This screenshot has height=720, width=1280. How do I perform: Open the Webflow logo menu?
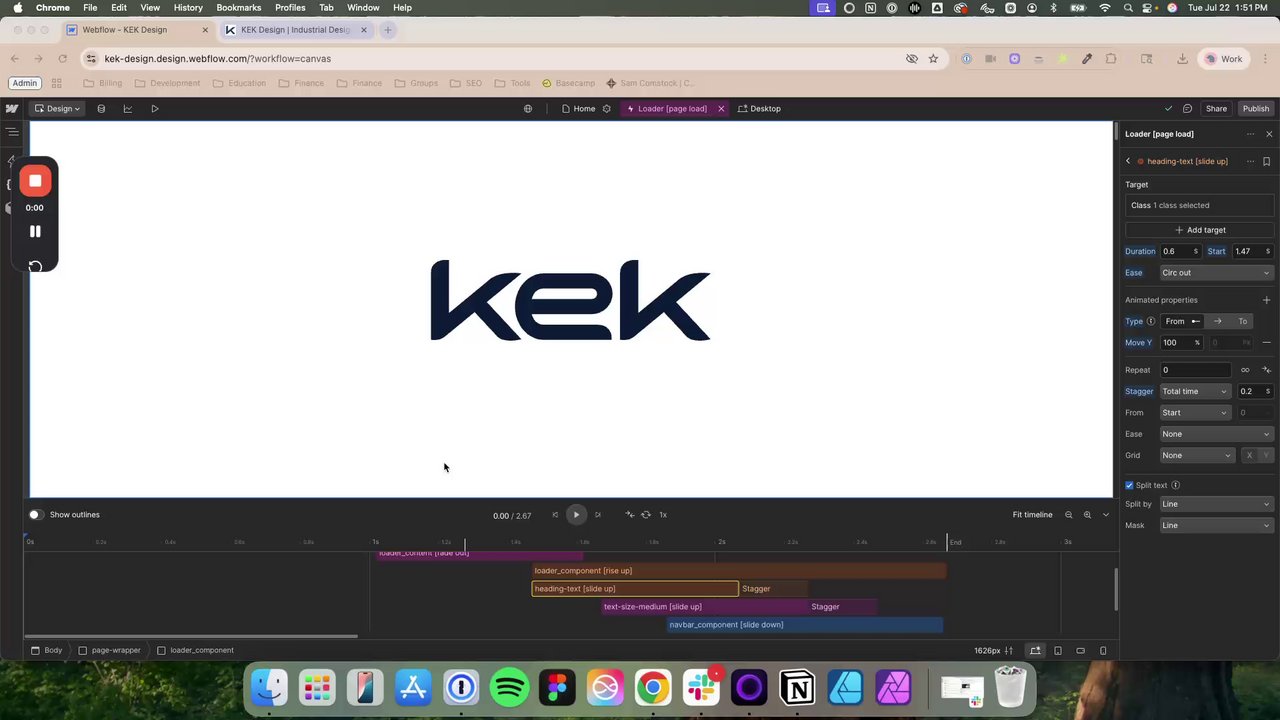(x=12, y=108)
